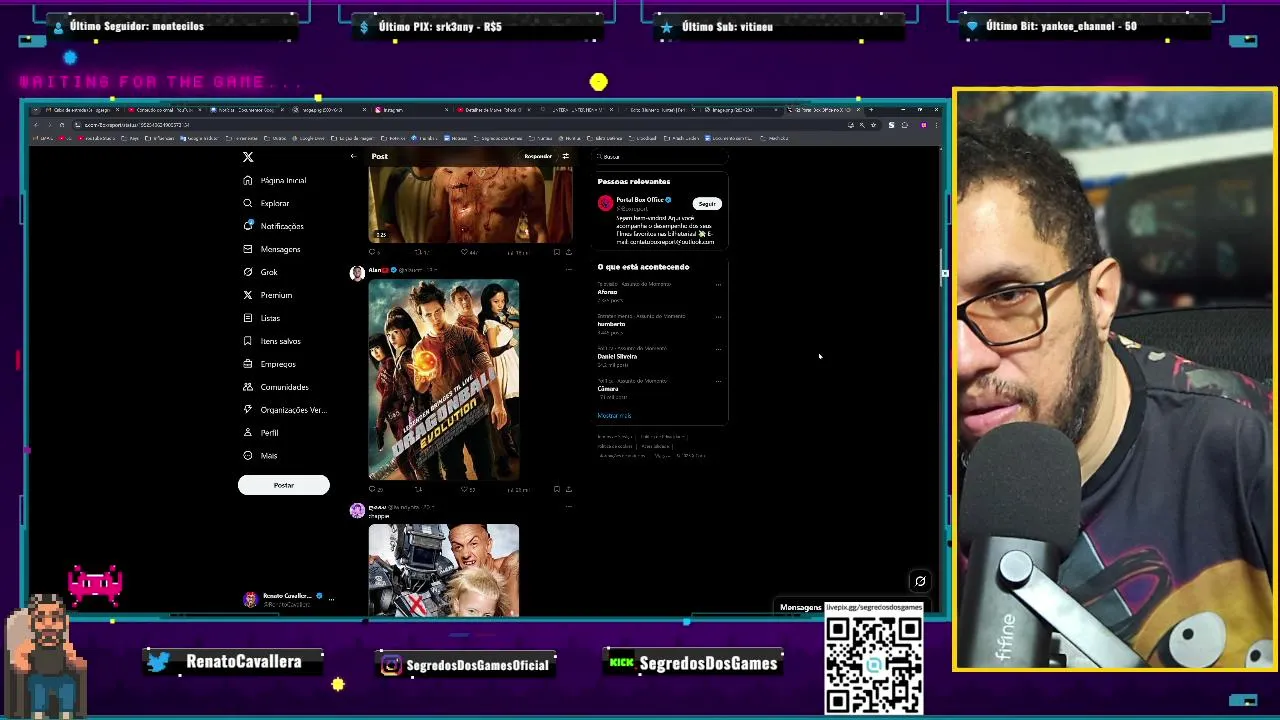Open the Afonso trending topic
1280x720 pixels.
[607, 292]
